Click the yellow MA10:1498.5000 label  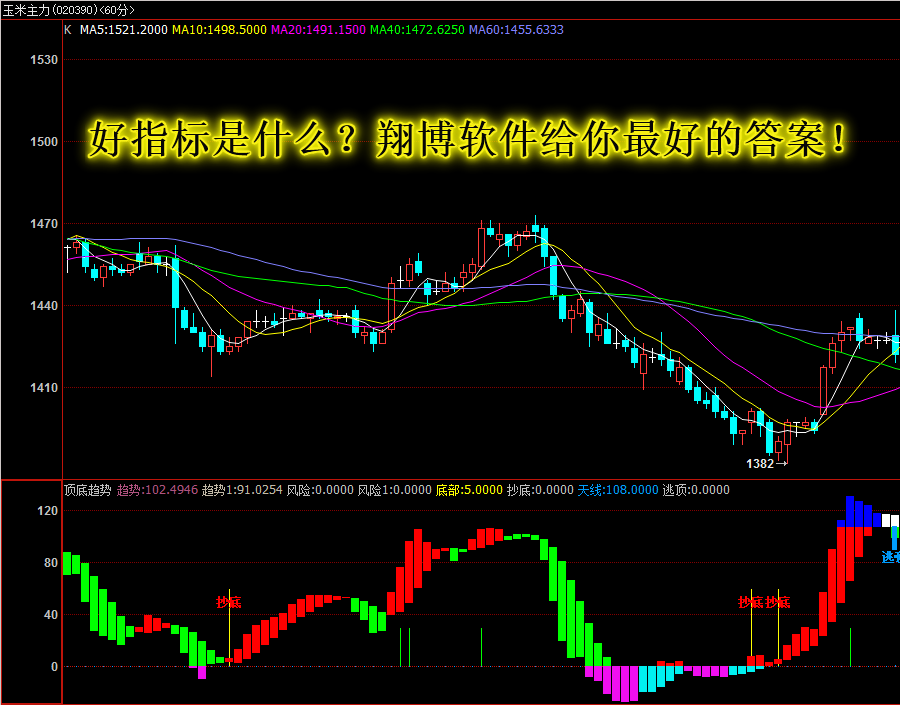(x=219, y=30)
